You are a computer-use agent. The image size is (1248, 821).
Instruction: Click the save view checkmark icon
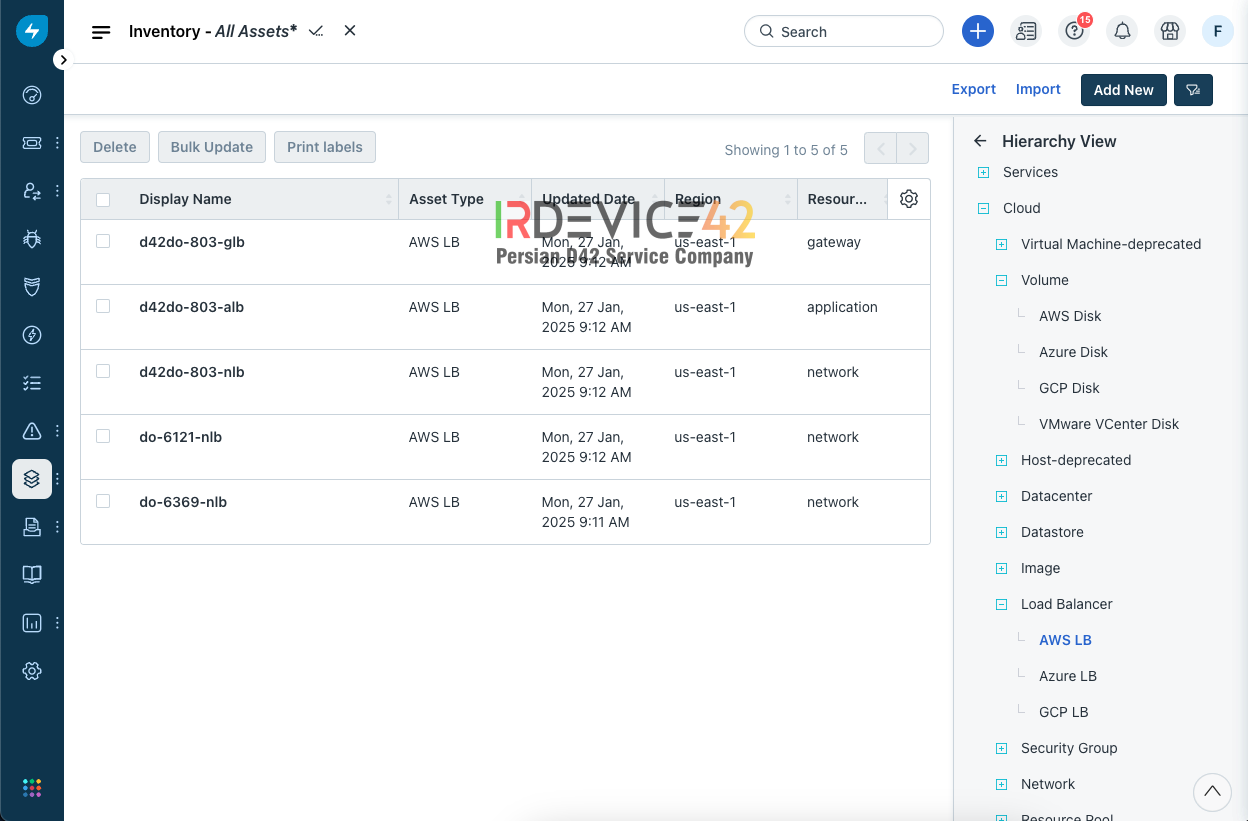pos(316,31)
